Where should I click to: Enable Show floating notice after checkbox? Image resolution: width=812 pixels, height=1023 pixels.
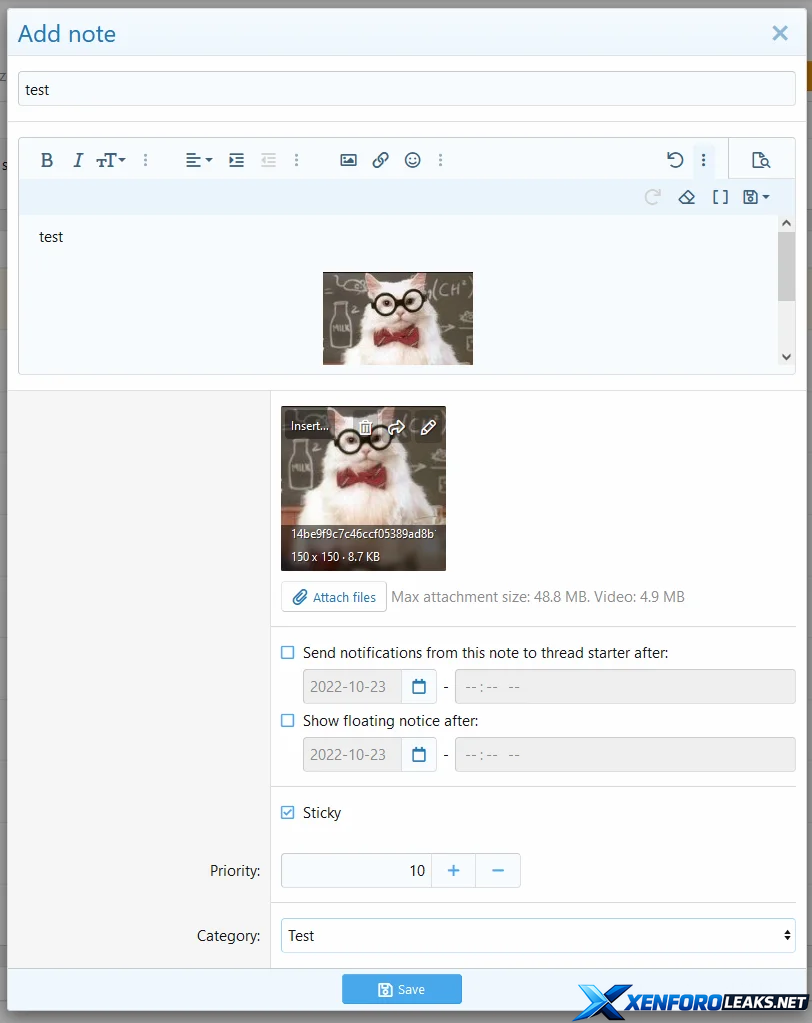pyautogui.click(x=288, y=721)
